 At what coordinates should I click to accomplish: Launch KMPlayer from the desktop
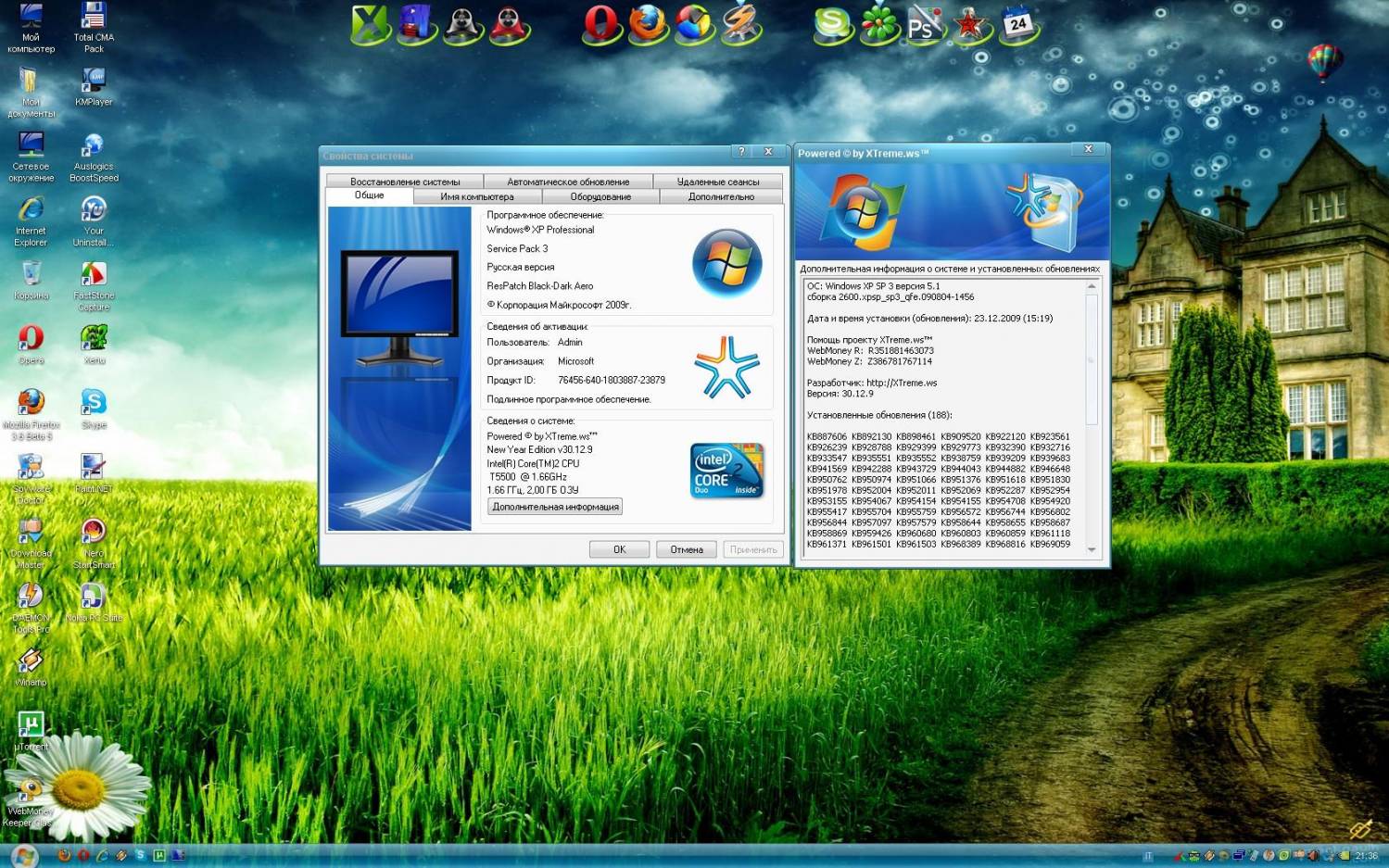[94, 86]
